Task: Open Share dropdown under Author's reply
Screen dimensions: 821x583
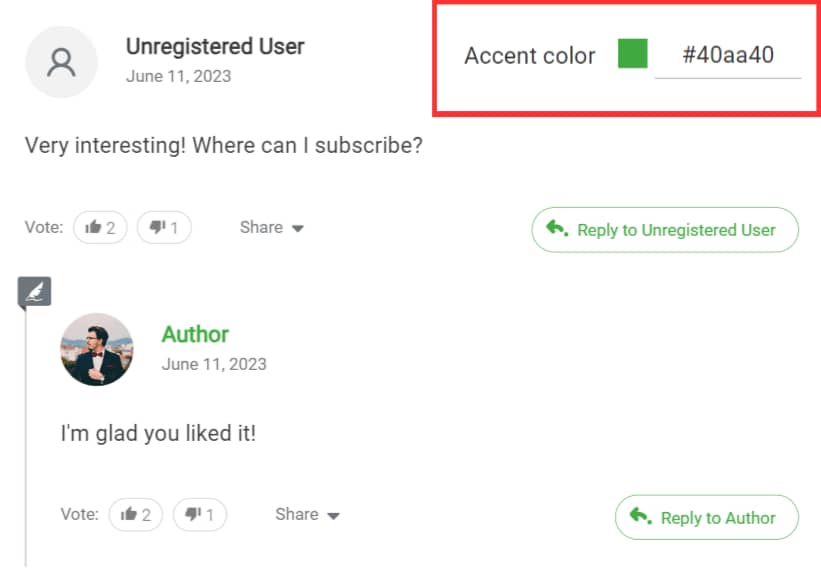Action: [x=307, y=514]
